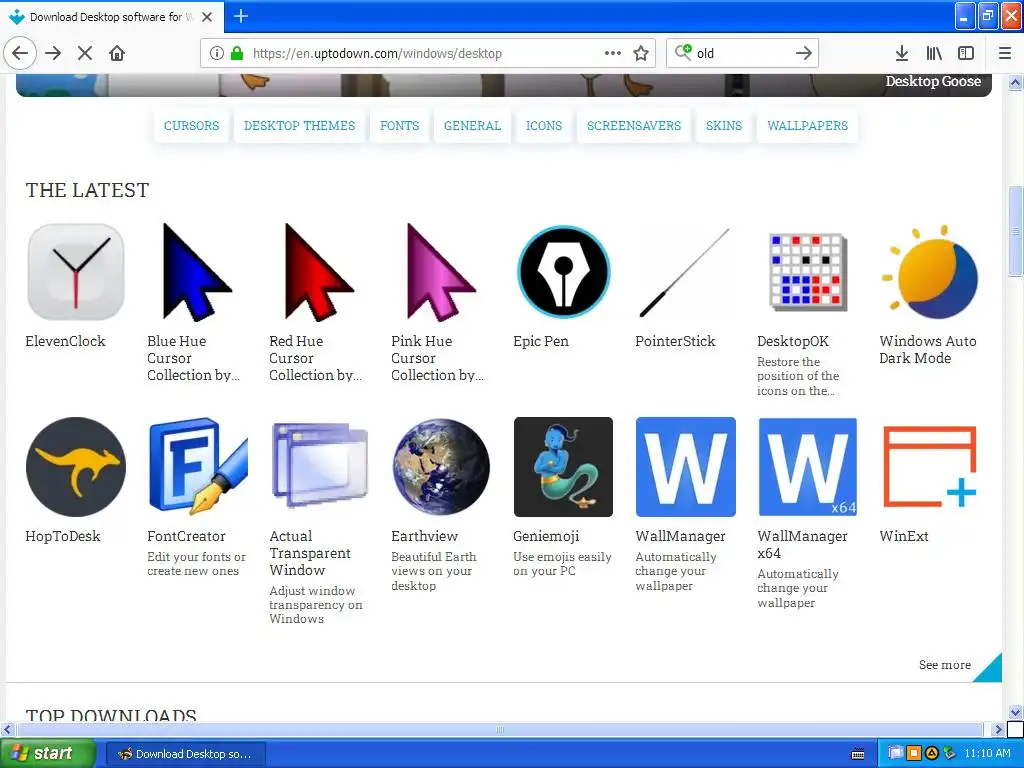Select the Skins category tab
Image resolution: width=1024 pixels, height=768 pixels.
(x=724, y=125)
